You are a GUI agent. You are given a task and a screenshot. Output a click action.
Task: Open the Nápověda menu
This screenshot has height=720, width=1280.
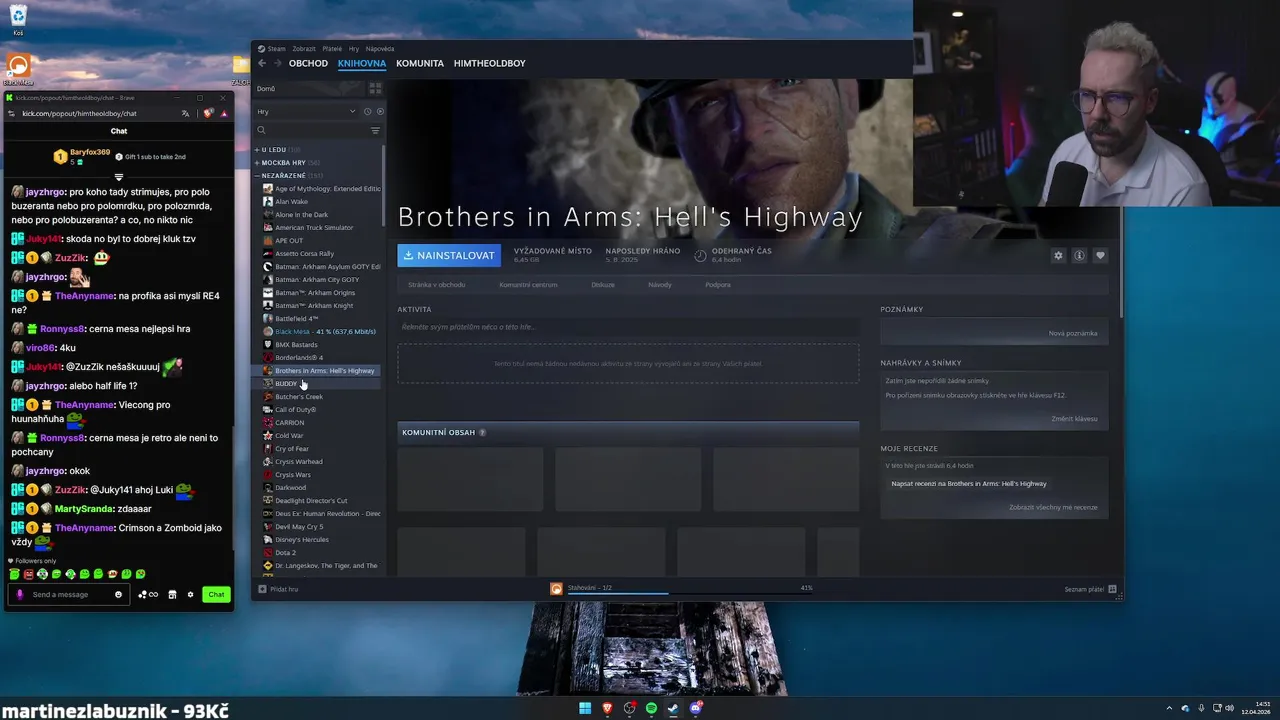(x=380, y=48)
